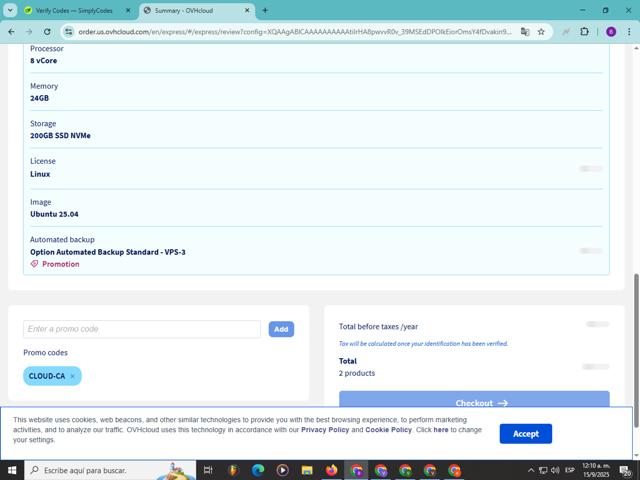Open site information icon in address bar

pos(69,31)
